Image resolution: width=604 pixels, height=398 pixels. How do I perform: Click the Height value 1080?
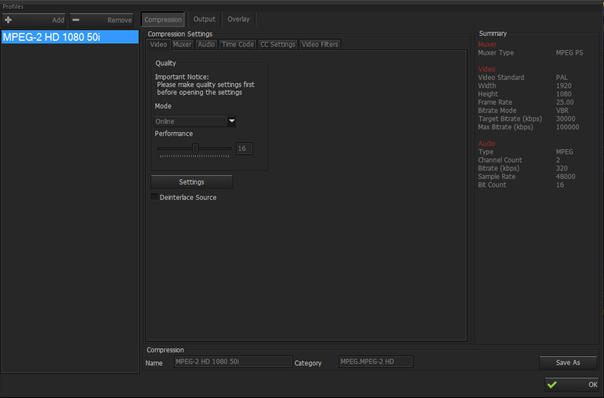[564, 94]
